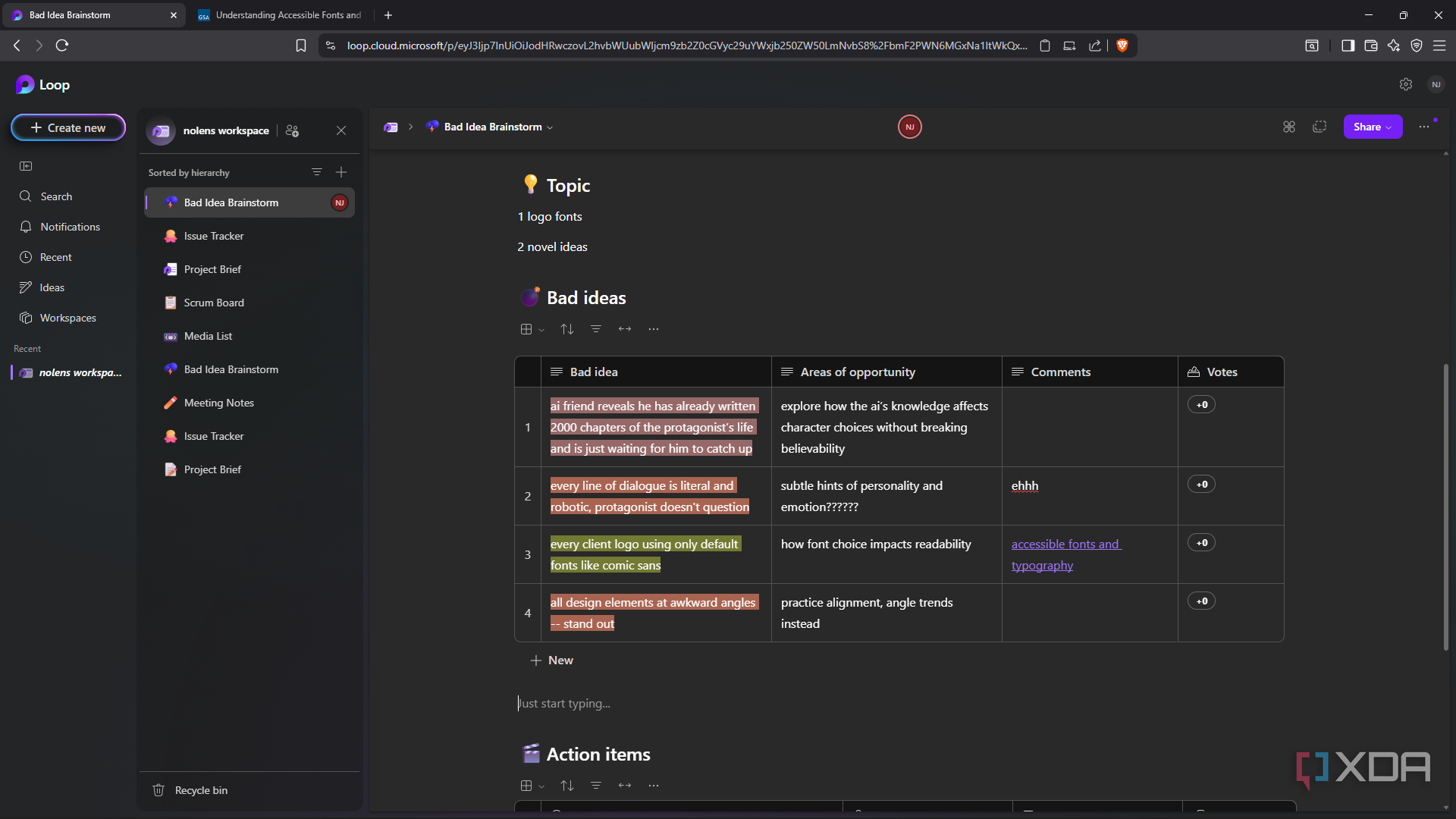The image size is (1456, 819).
Task: Click the workspace members icon
Action: pyautogui.click(x=292, y=130)
